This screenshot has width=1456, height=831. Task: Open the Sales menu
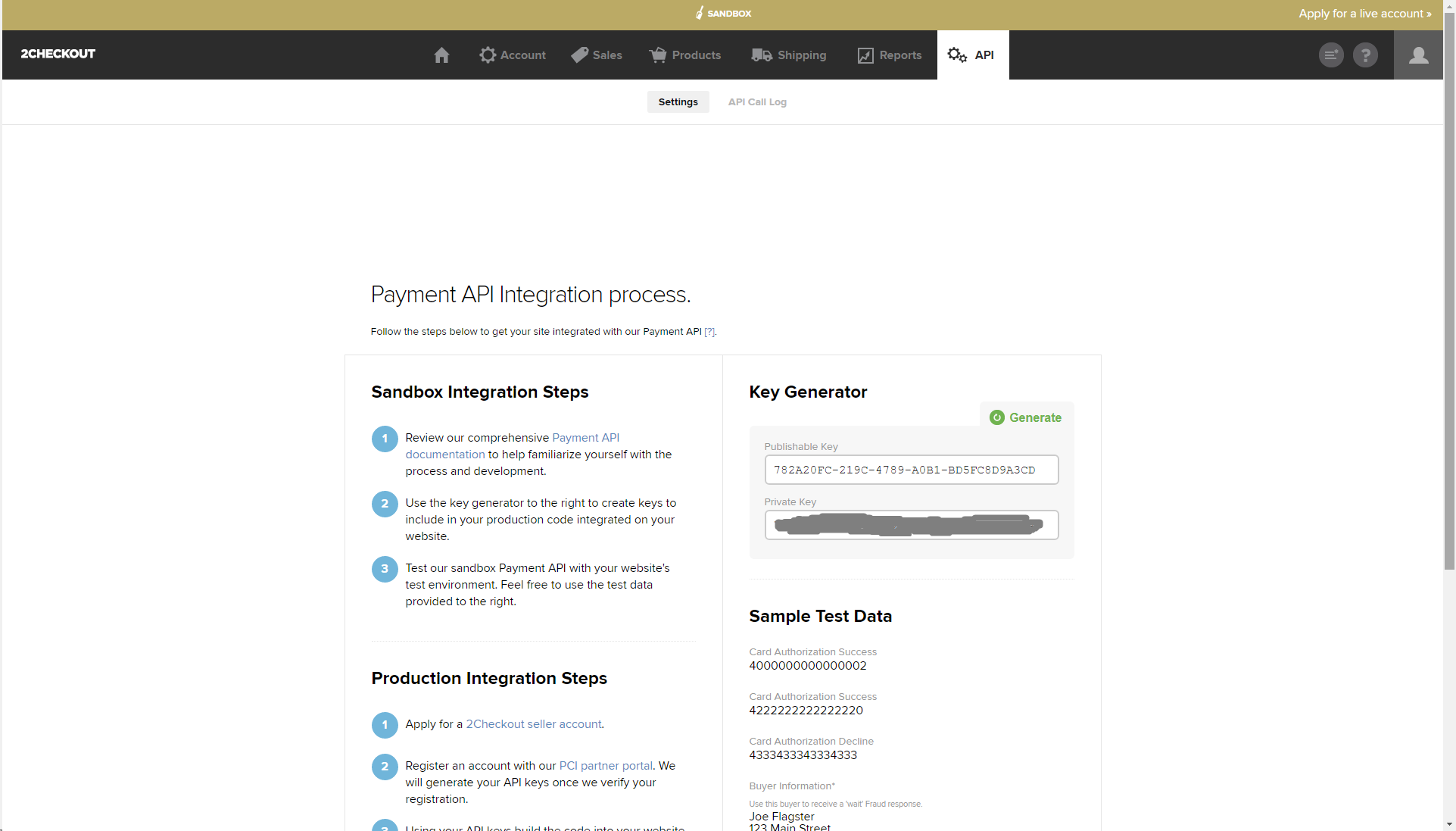click(x=597, y=55)
